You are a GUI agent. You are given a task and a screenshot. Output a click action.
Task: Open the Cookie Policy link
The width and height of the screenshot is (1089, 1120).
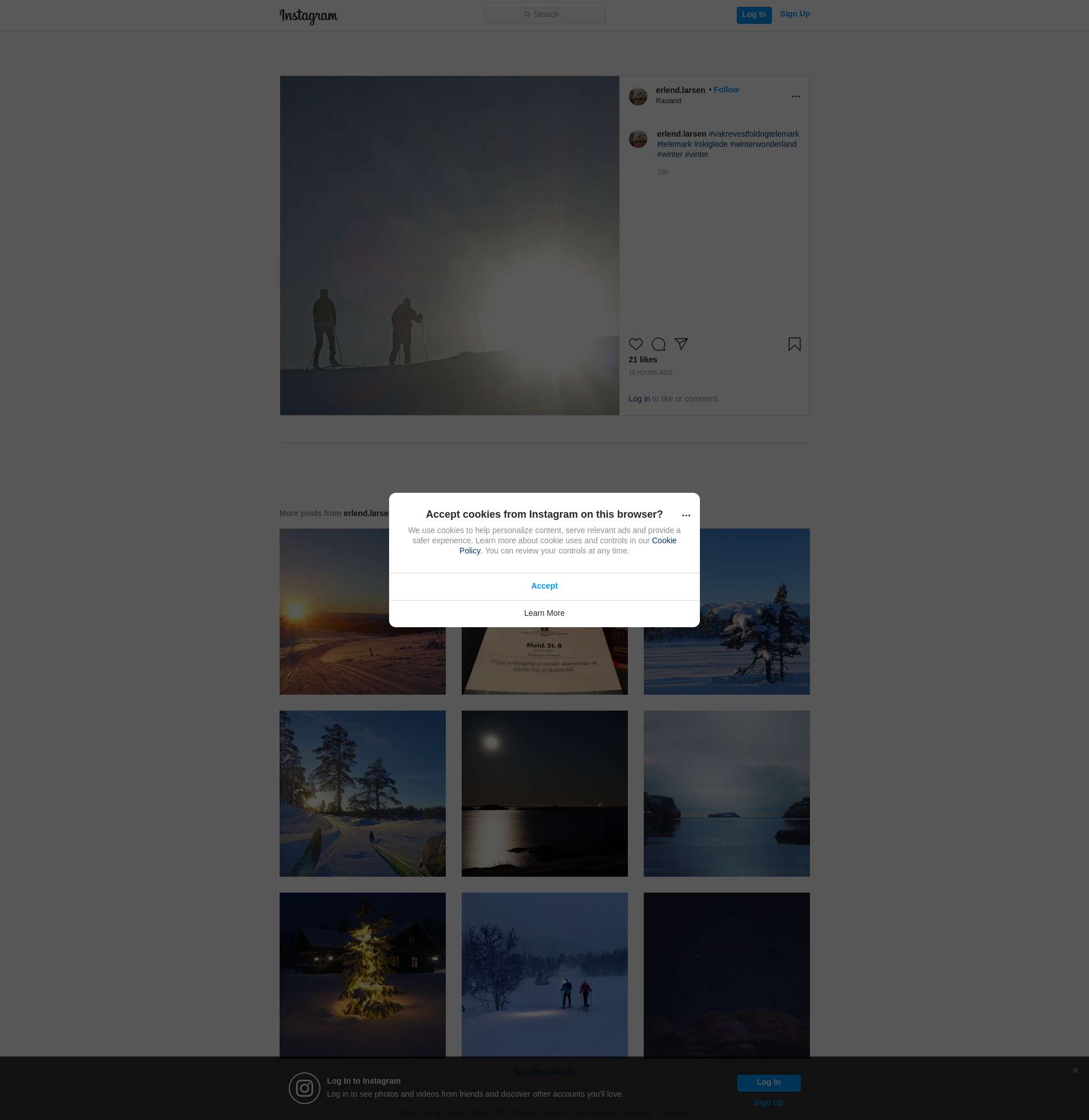tap(664, 540)
